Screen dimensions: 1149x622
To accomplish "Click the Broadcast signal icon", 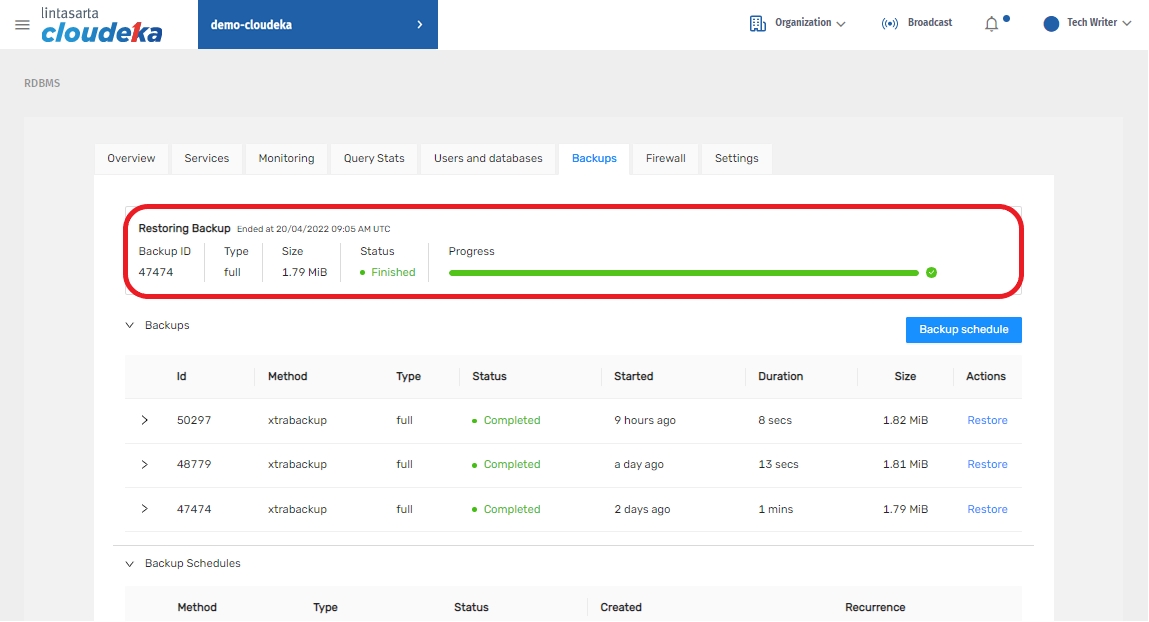I will 890,23.
